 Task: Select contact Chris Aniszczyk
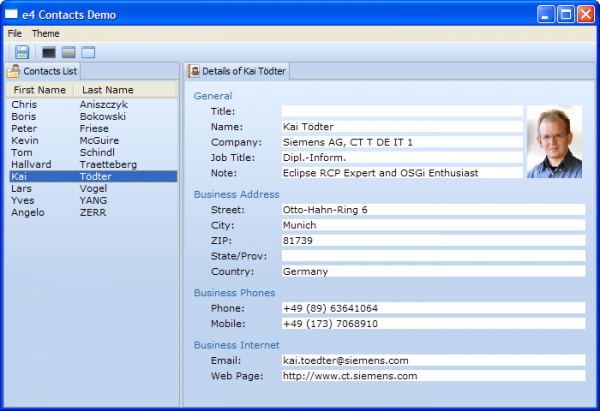tap(93, 104)
